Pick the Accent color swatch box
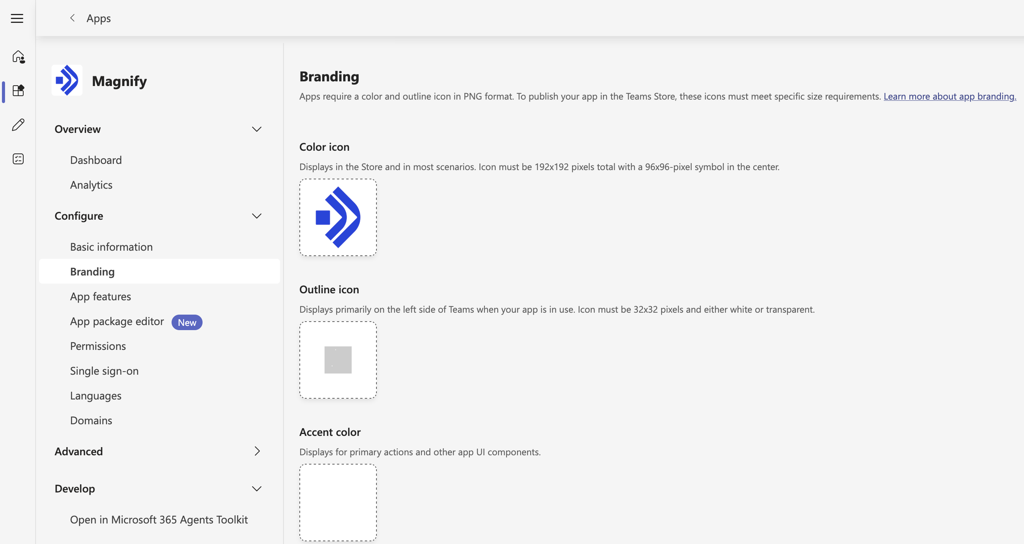This screenshot has width=1024, height=544. pyautogui.click(x=338, y=502)
